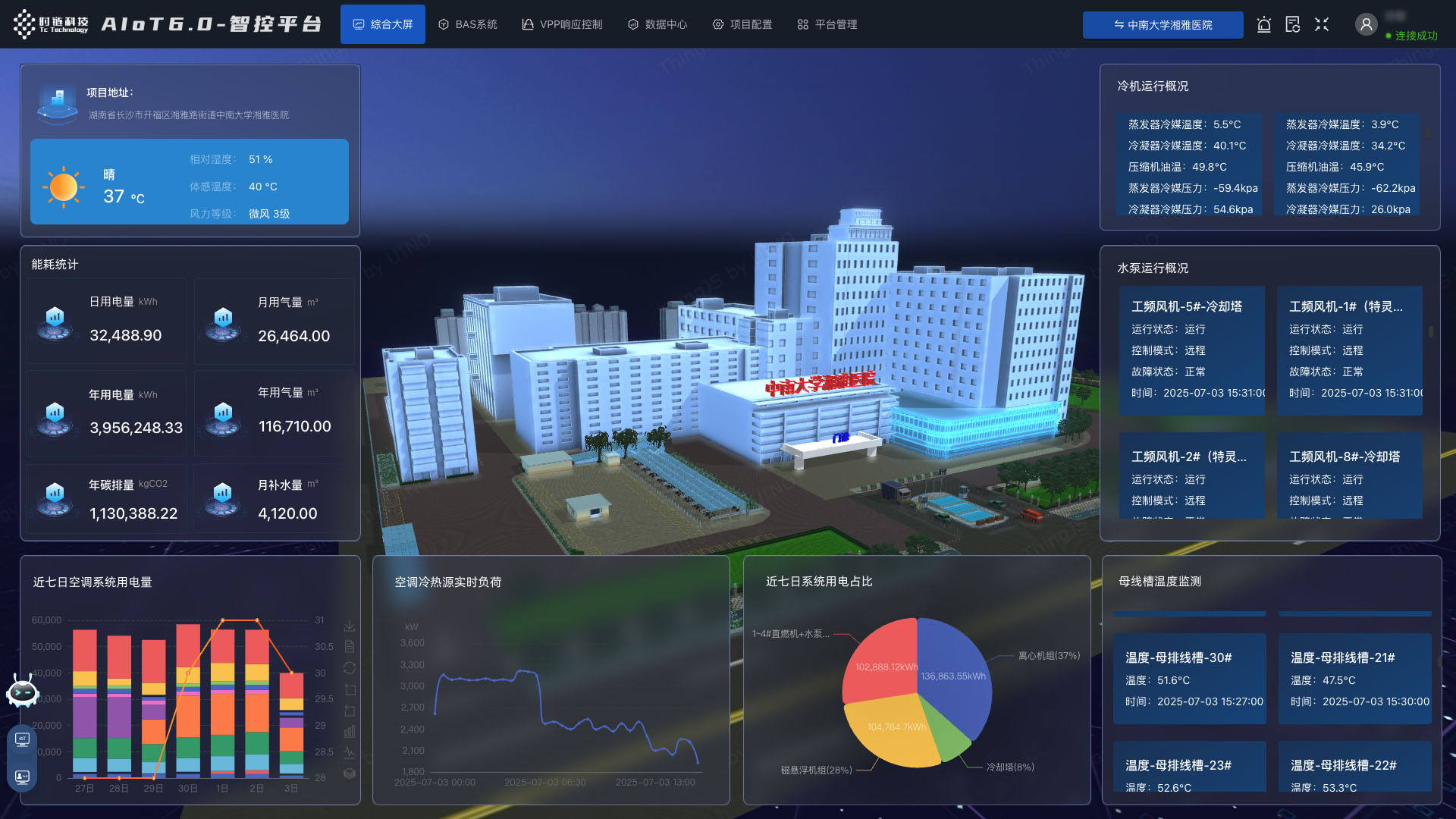Open the document refresh log icon

[1293, 25]
